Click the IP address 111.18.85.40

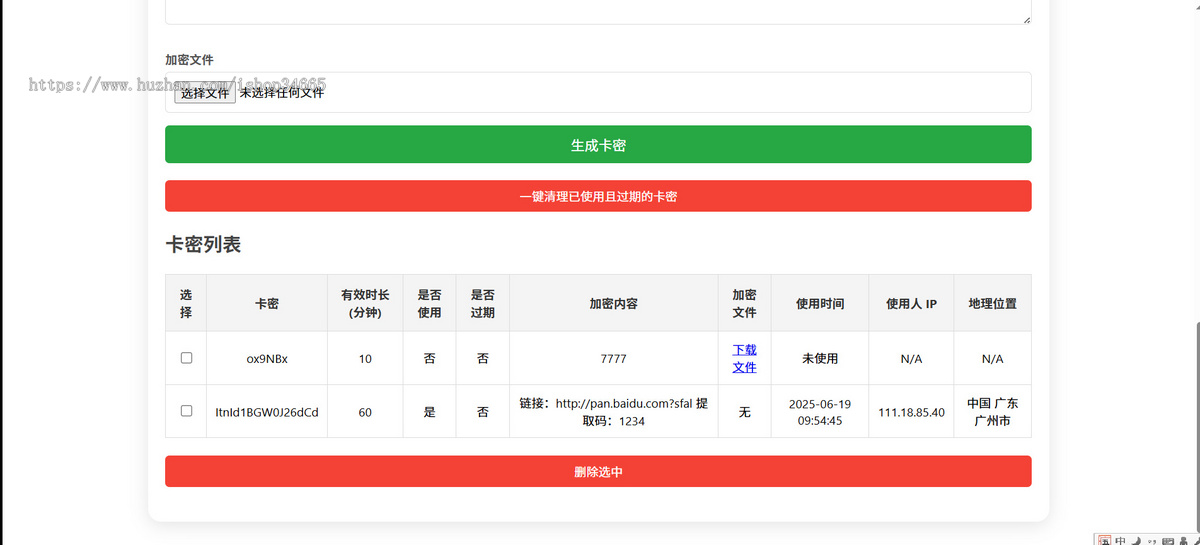click(x=911, y=412)
